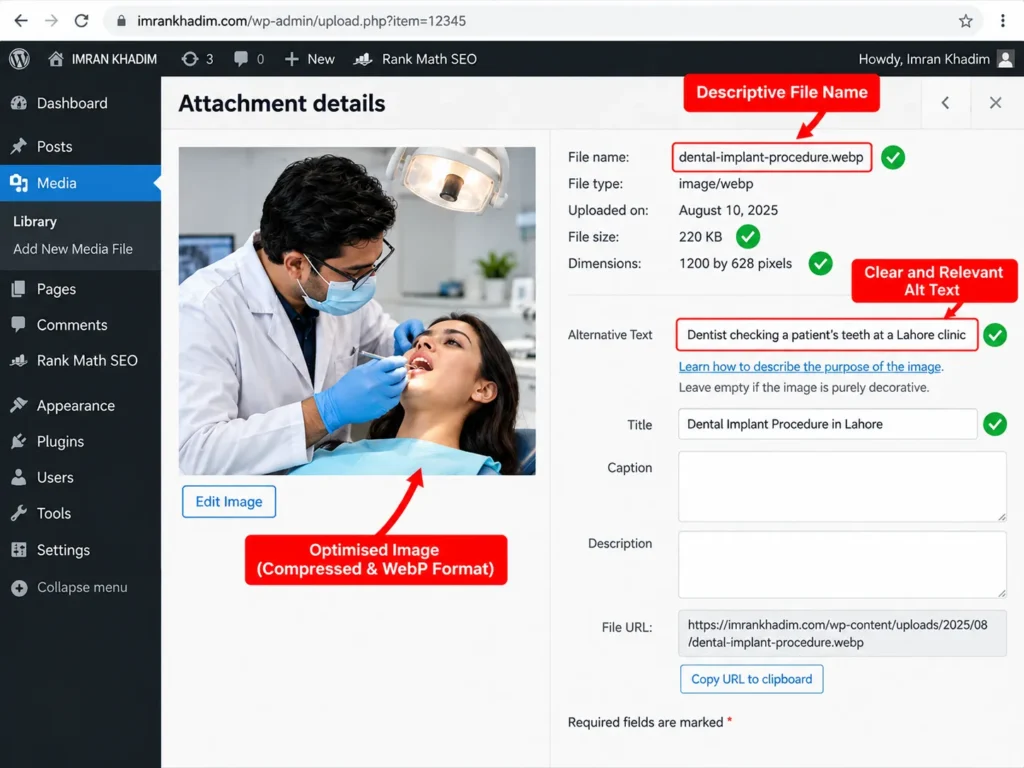Click the New plus icon in admin bar
This screenshot has width=1024, height=768.
(x=291, y=59)
